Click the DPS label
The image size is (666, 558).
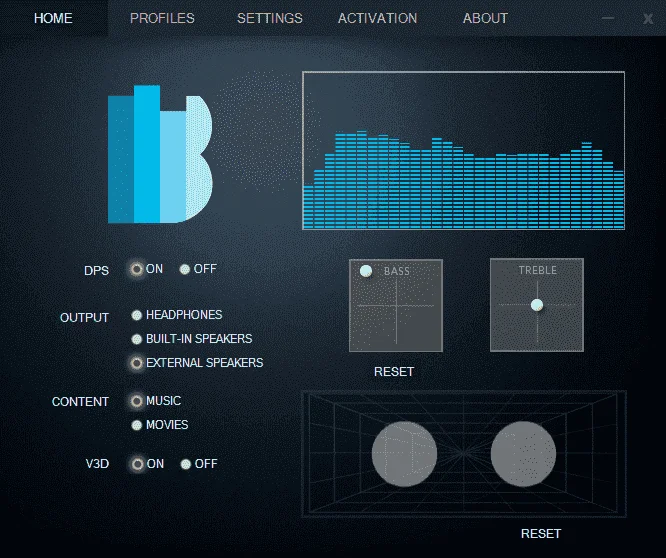[96, 271]
